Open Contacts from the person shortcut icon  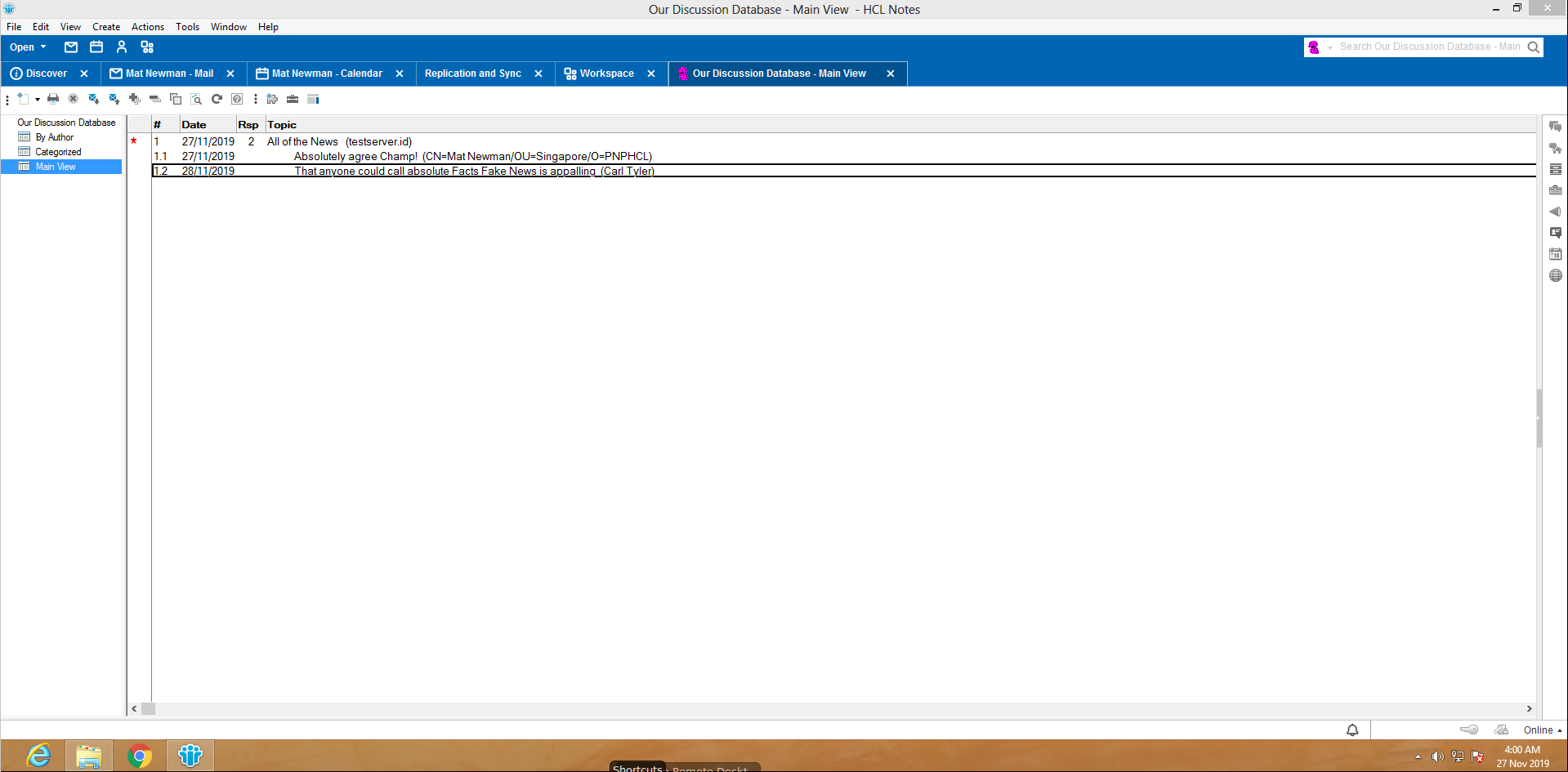click(122, 47)
